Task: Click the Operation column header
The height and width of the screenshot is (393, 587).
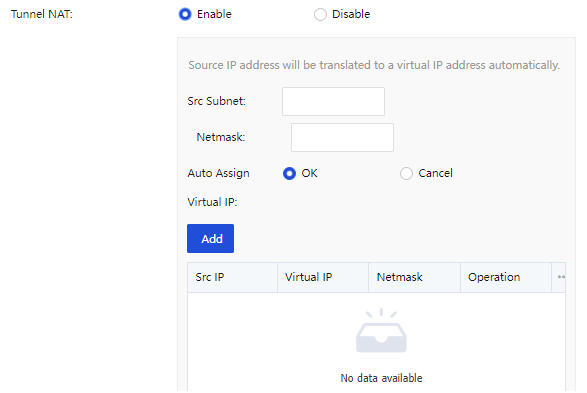Action: point(506,277)
